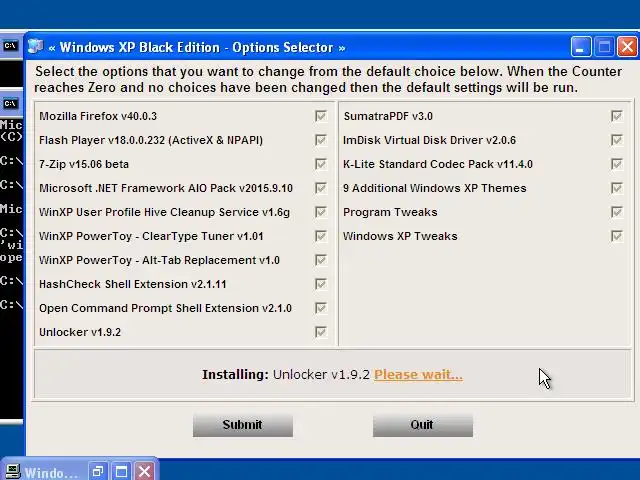Image resolution: width=640 pixels, height=480 pixels.
Task: Close the bottom minimized 'Windo...' window
Action: coord(144,472)
